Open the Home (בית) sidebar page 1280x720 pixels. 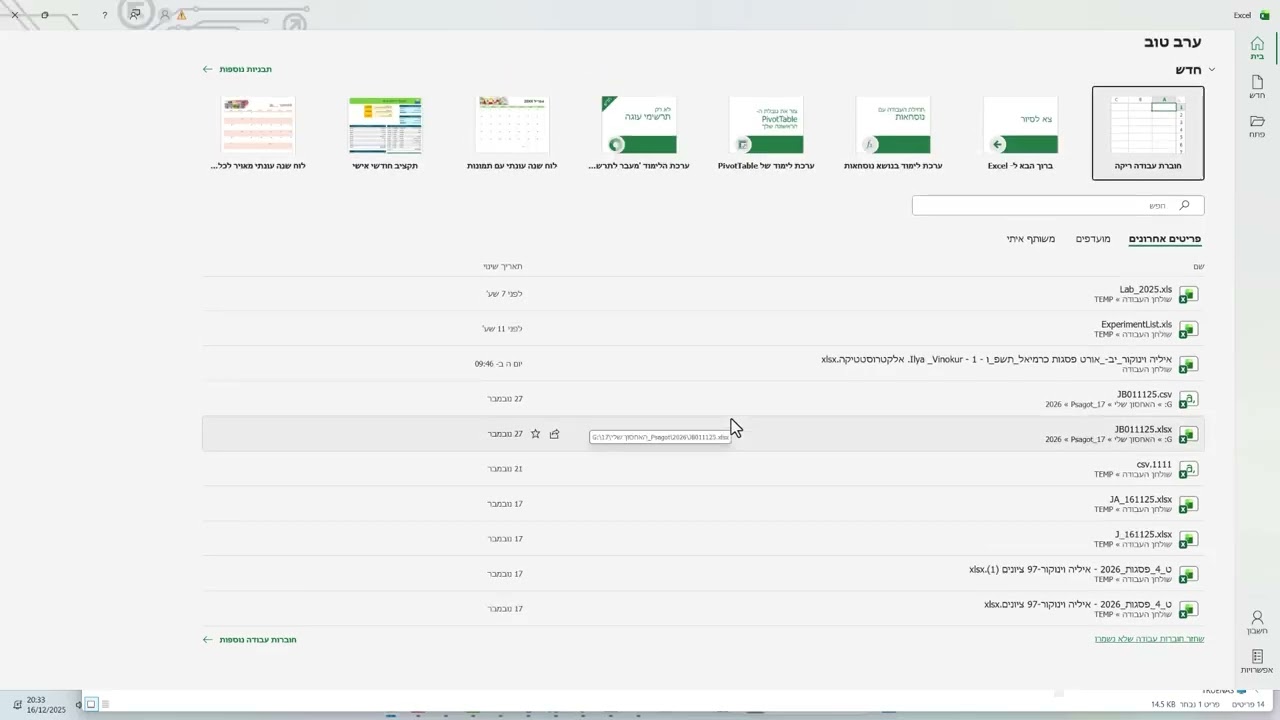pos(1257,49)
